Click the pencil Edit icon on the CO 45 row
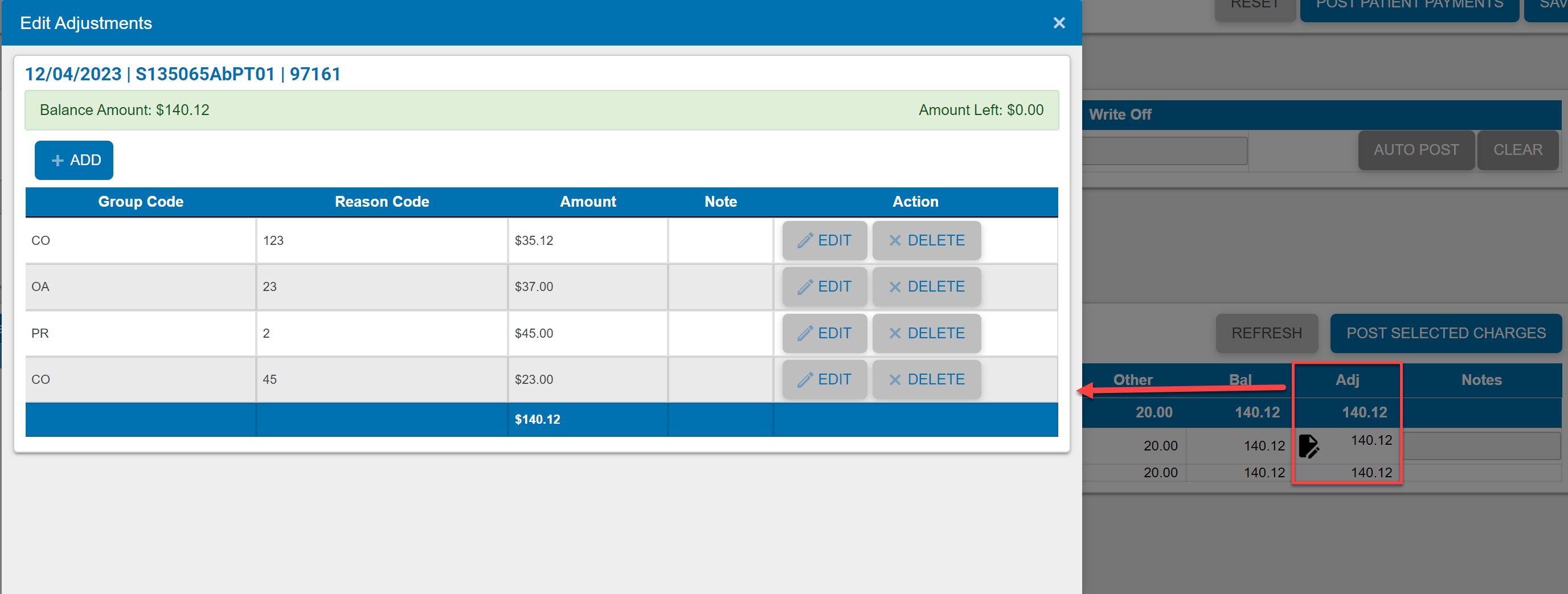This screenshot has width=1568, height=594. (x=806, y=379)
